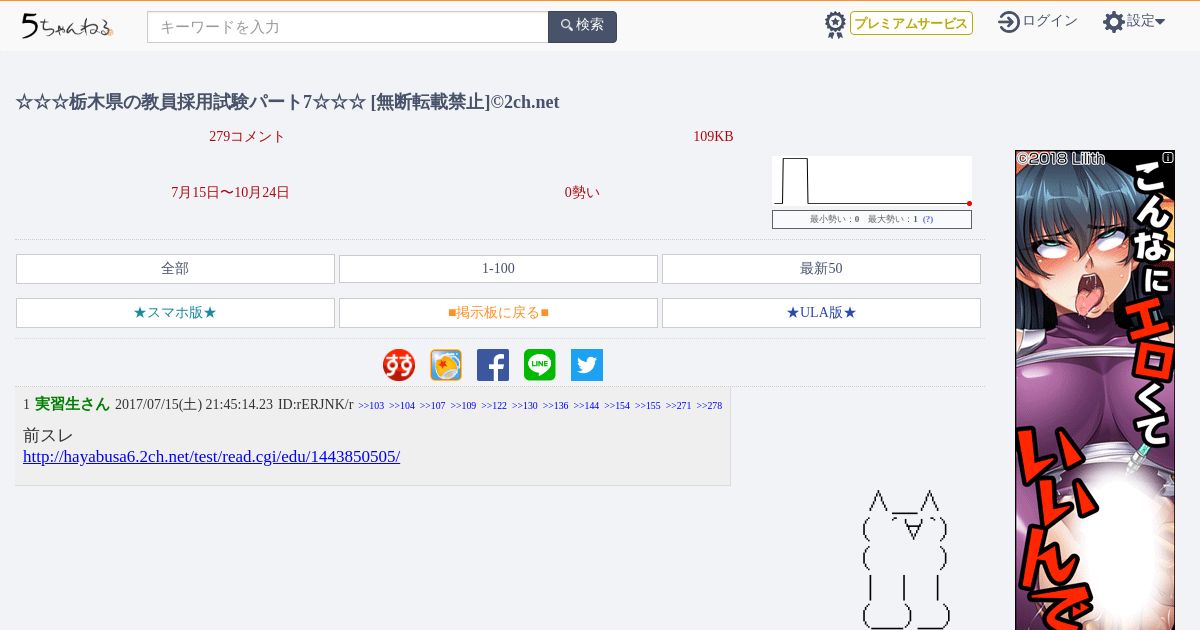This screenshot has width=1200, height=630.
Task: Select the 全部 view tab
Action: tap(175, 269)
